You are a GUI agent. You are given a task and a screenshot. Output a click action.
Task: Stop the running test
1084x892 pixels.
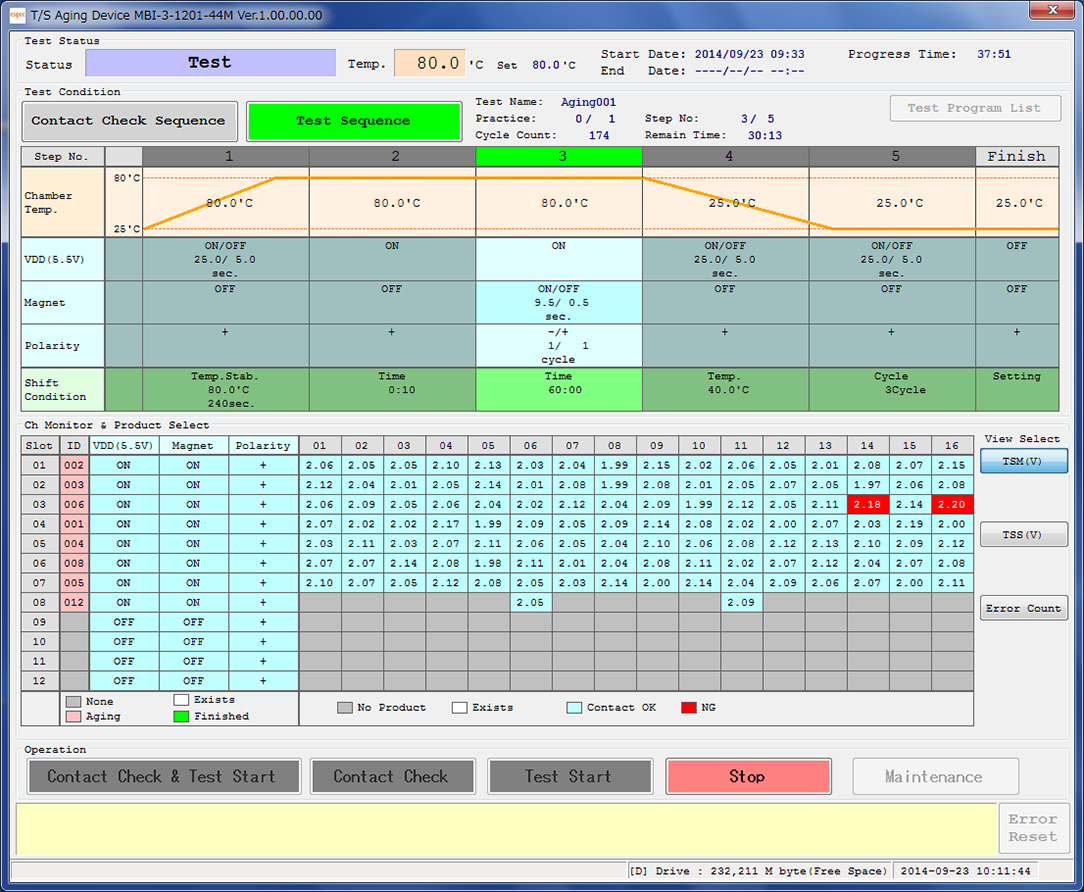[x=748, y=777]
